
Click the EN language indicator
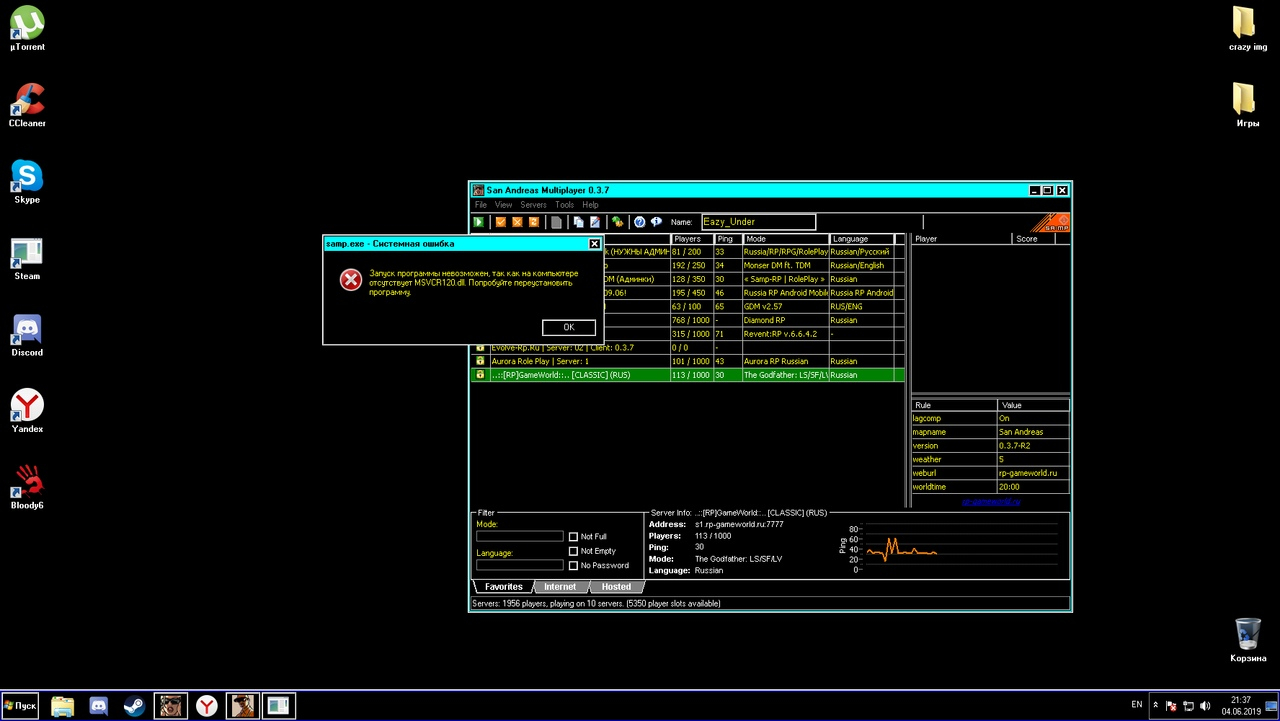click(1136, 705)
